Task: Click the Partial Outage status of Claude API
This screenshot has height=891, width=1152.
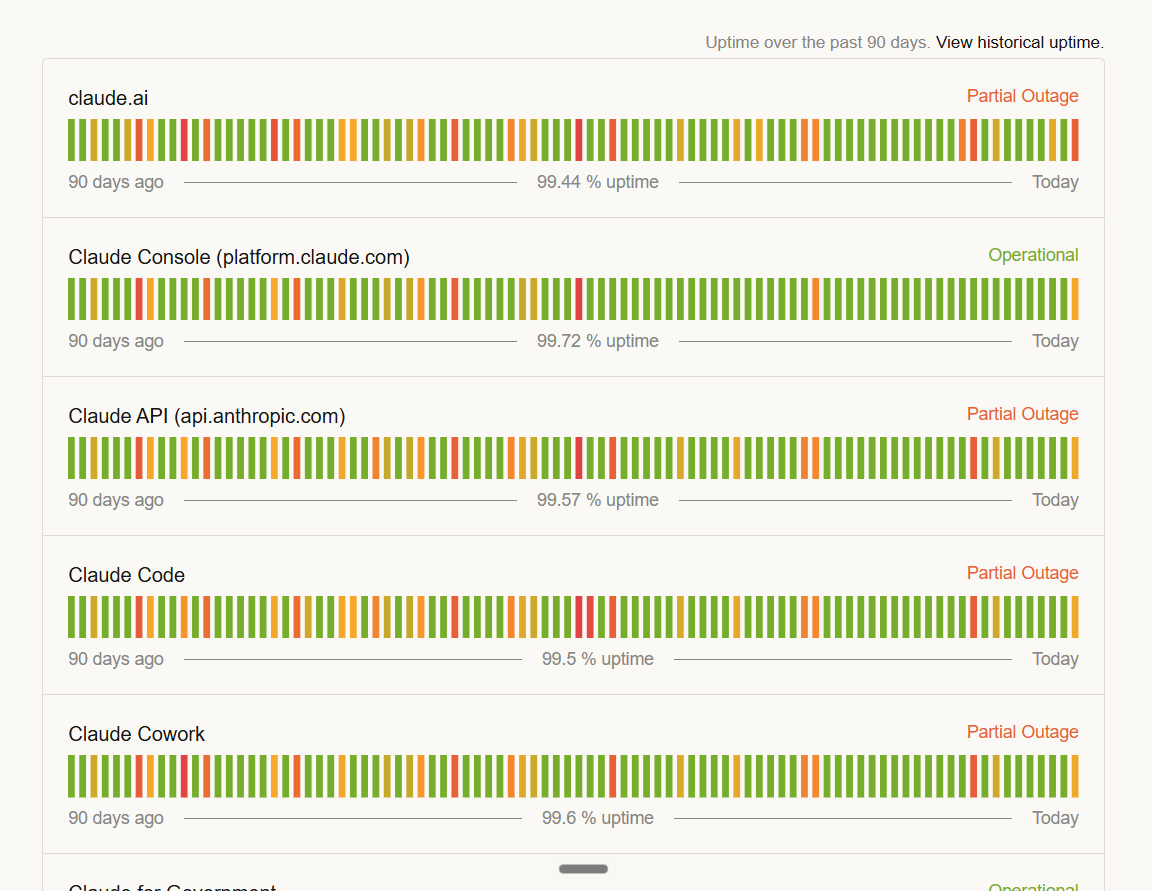Action: pyautogui.click(x=1022, y=414)
